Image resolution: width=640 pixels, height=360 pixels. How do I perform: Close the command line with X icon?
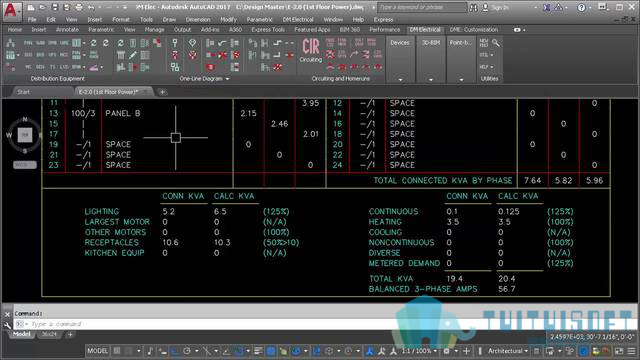pos(7,314)
